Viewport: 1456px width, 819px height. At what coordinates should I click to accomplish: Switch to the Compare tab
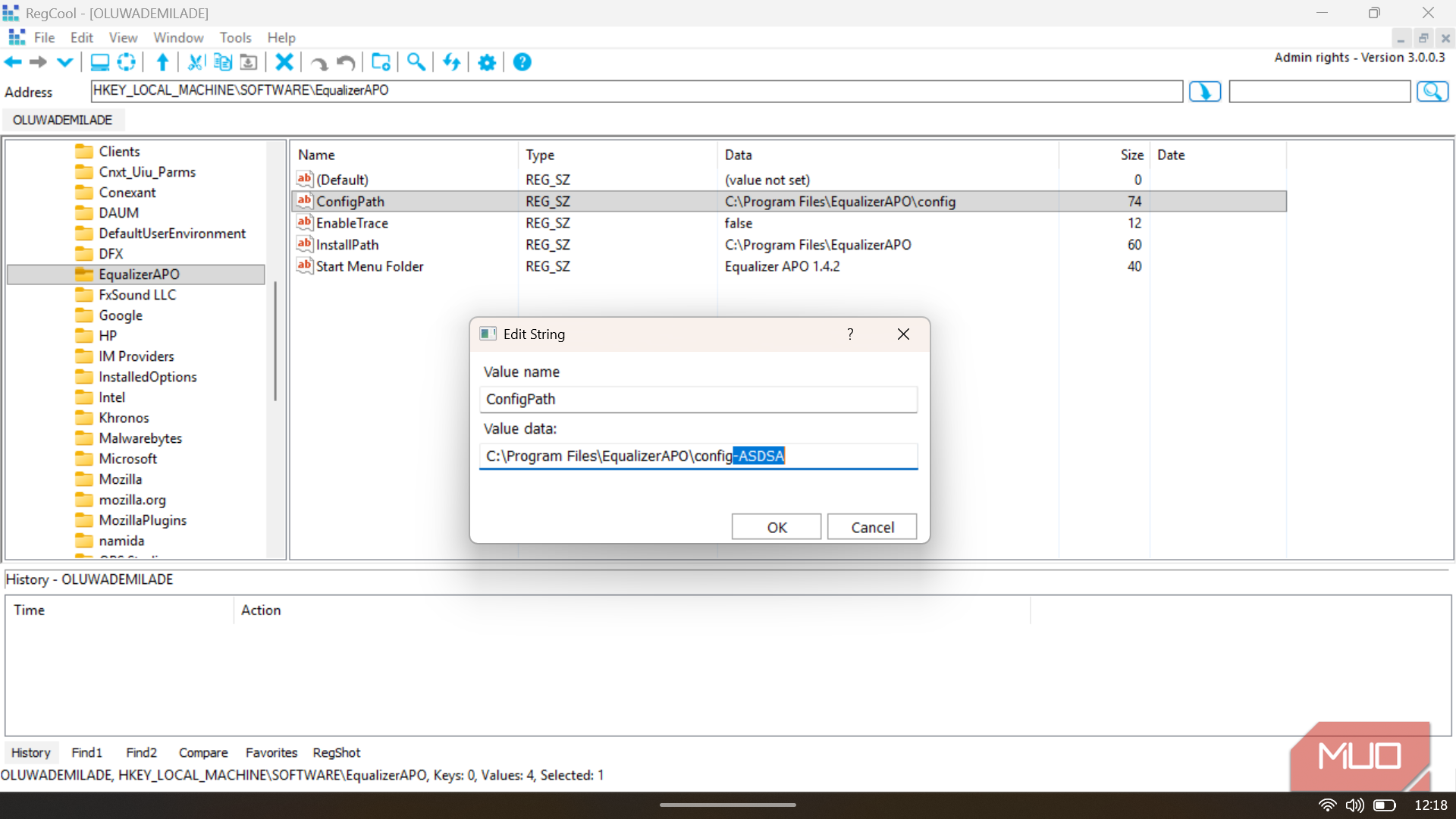coord(203,752)
